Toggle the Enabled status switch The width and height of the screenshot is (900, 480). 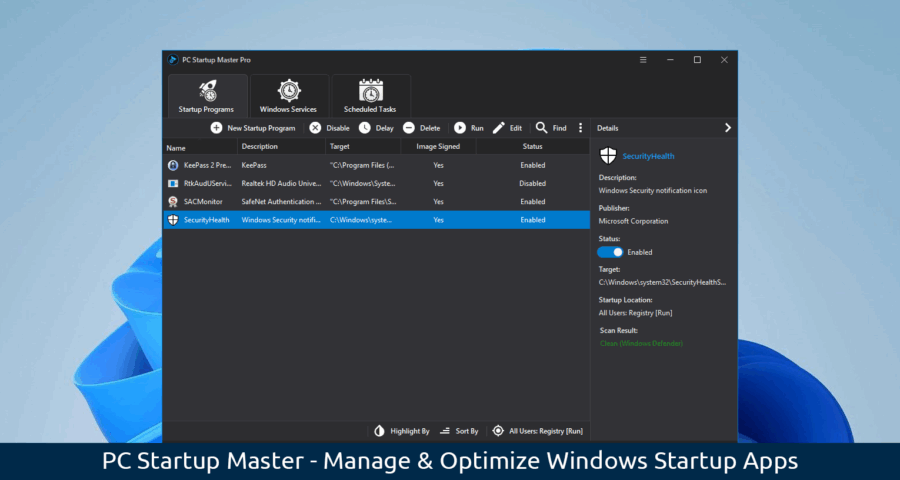(x=610, y=252)
